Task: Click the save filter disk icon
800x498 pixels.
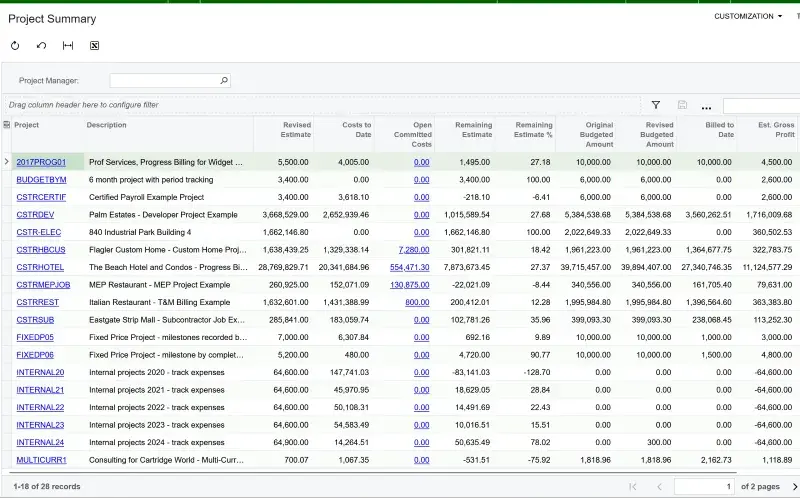Action: [x=682, y=105]
